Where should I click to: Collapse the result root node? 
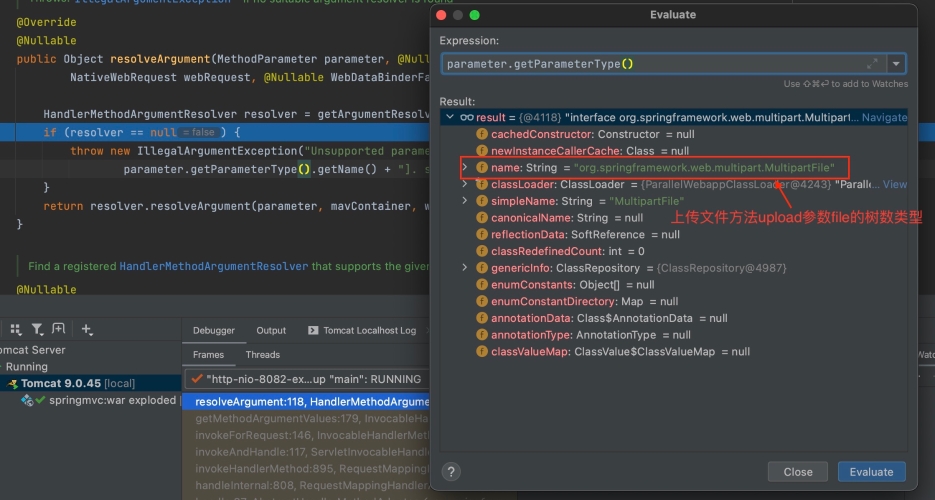(x=449, y=117)
